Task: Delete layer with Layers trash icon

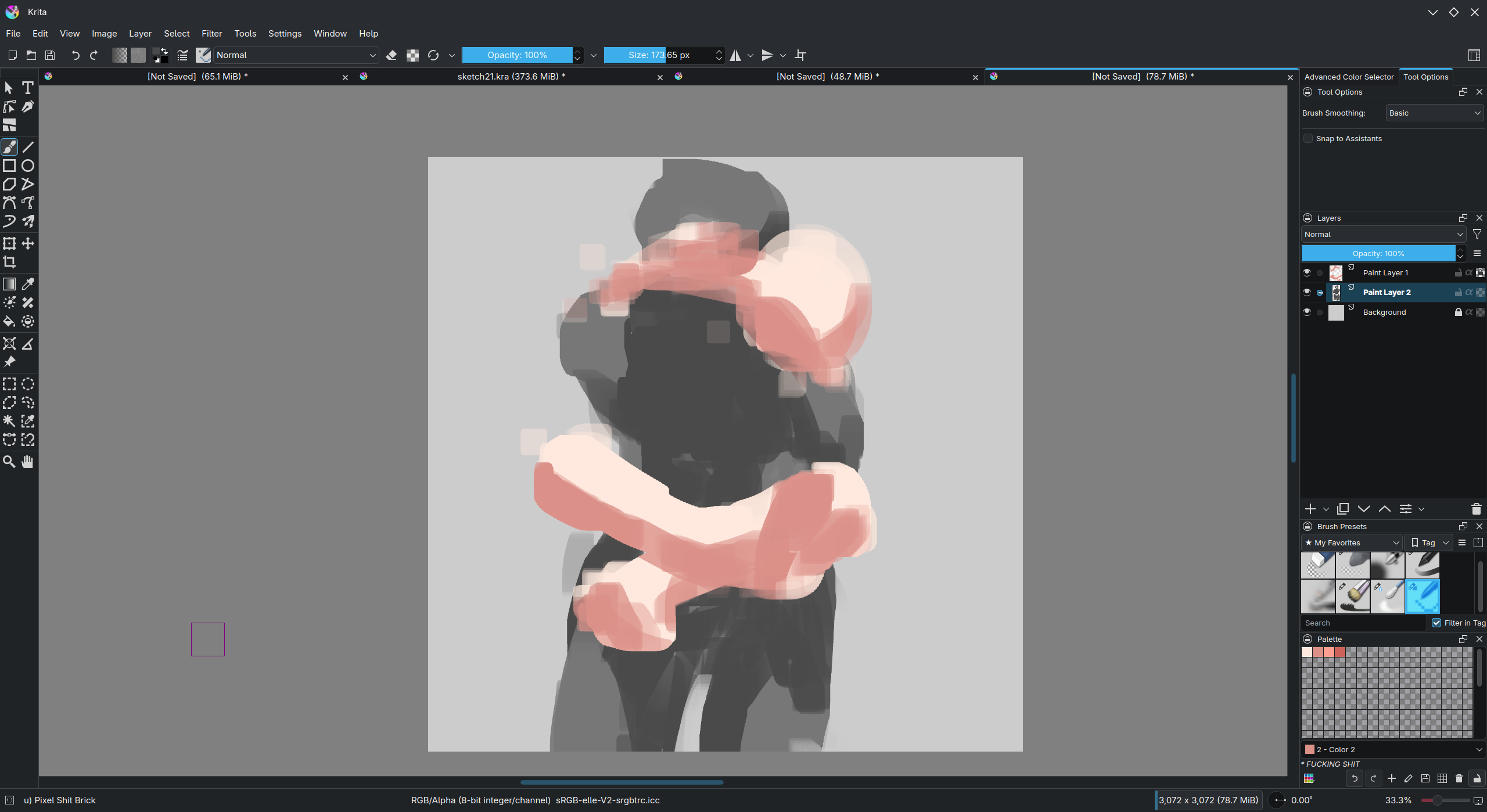Action: tap(1476, 509)
